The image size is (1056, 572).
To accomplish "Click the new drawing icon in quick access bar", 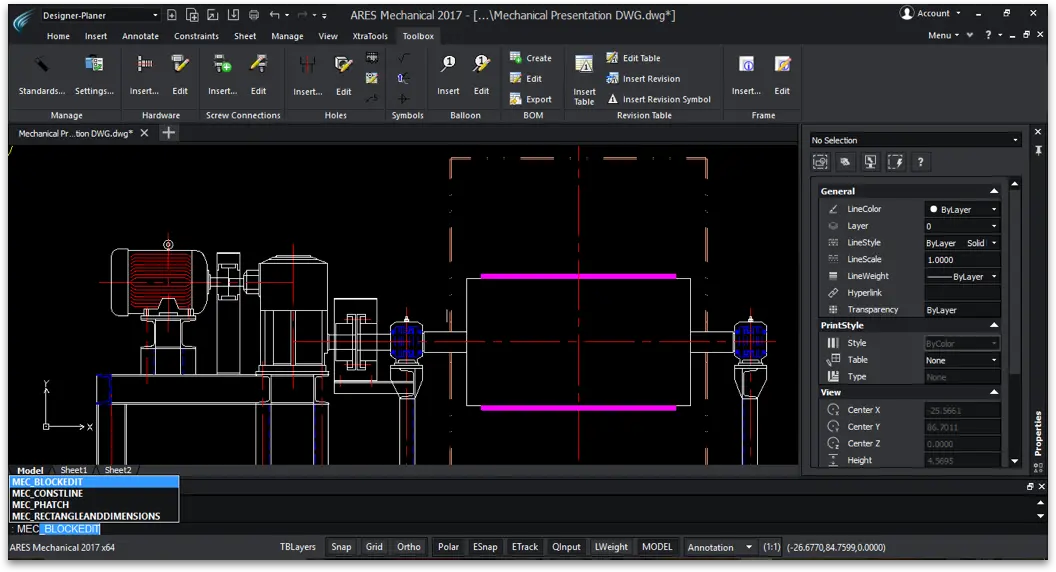I will [x=172, y=15].
